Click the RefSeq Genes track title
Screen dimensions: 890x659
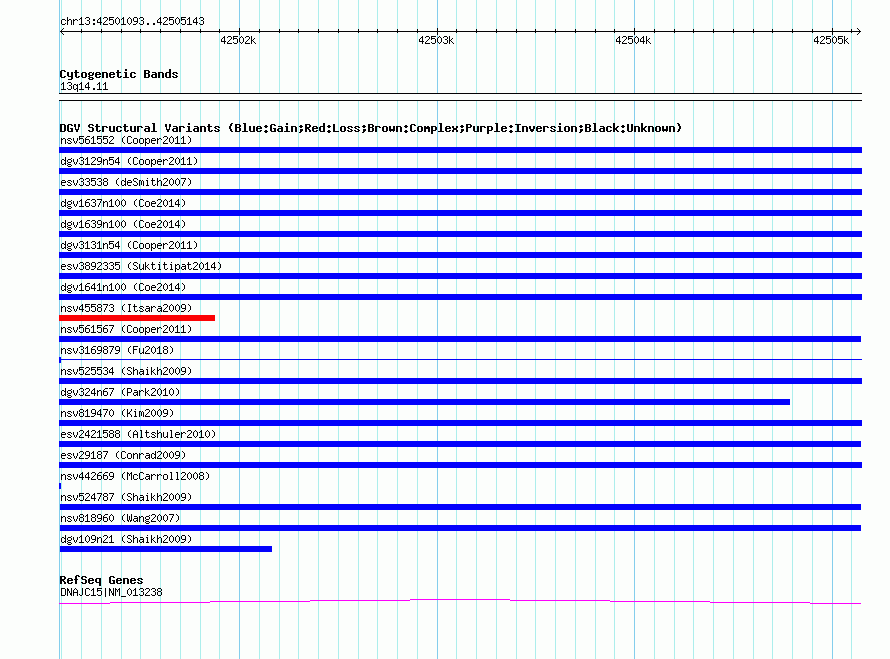tap(101, 580)
